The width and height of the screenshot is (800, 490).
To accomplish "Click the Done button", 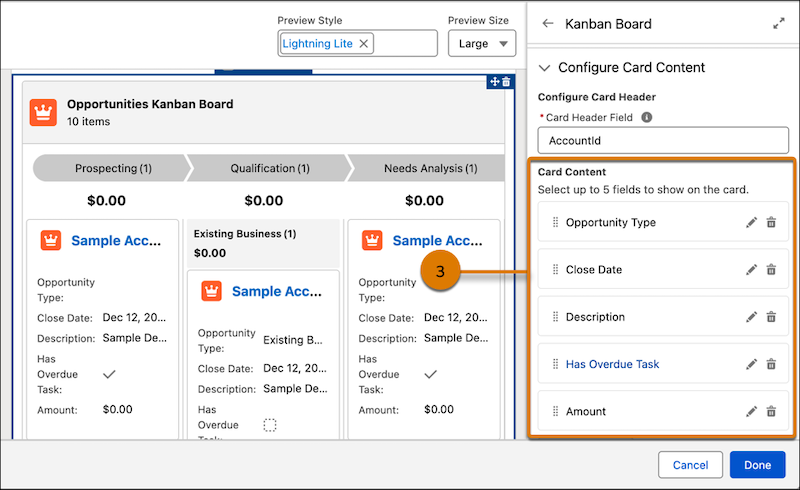I will 757,465.
